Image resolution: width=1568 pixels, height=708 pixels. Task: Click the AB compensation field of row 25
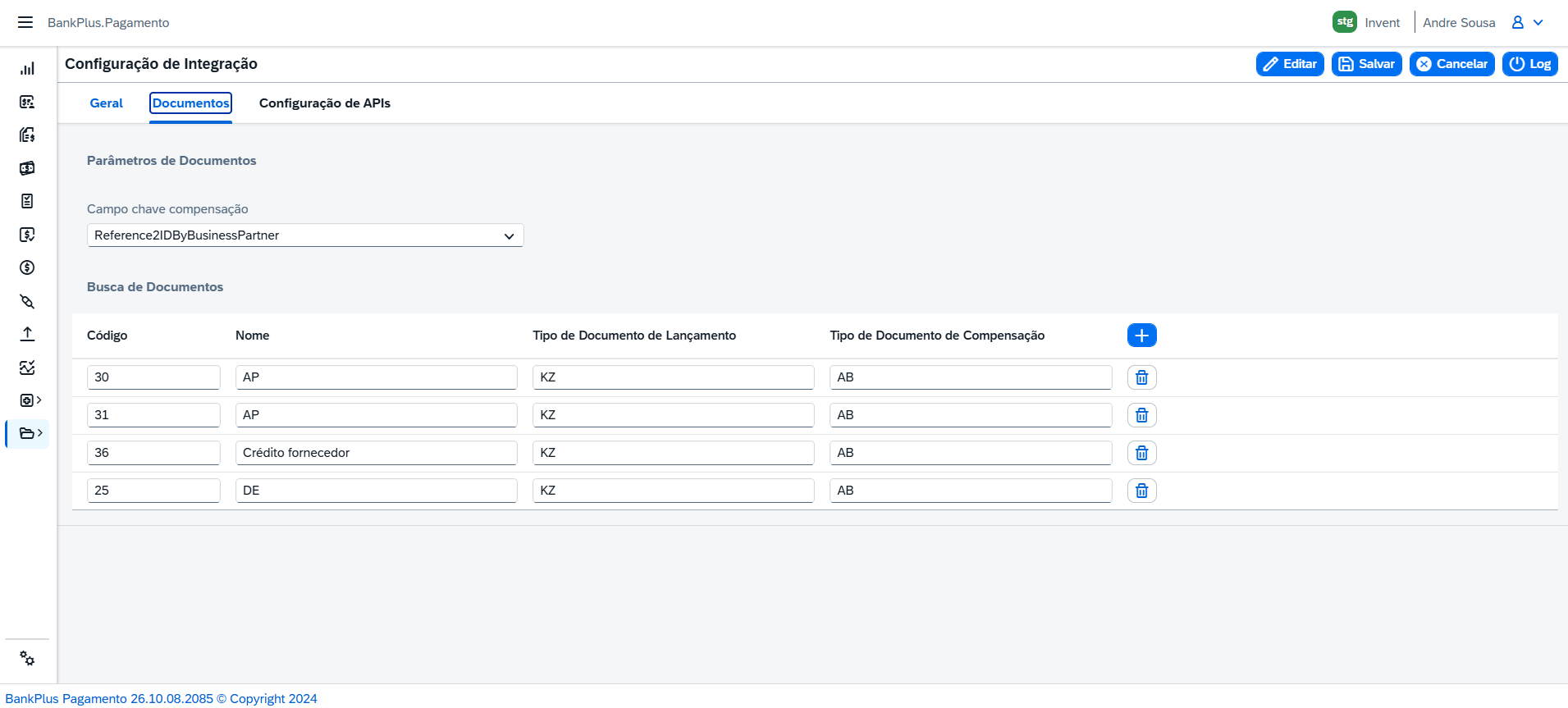[971, 491]
